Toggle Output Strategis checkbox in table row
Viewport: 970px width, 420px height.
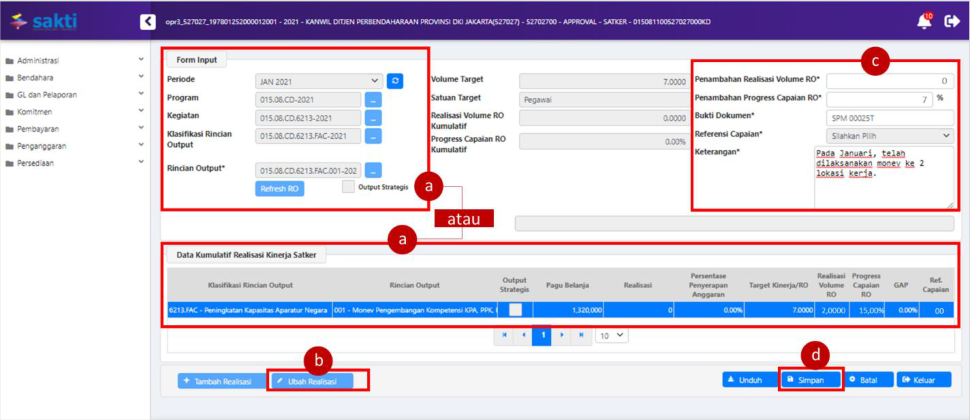[x=515, y=311]
